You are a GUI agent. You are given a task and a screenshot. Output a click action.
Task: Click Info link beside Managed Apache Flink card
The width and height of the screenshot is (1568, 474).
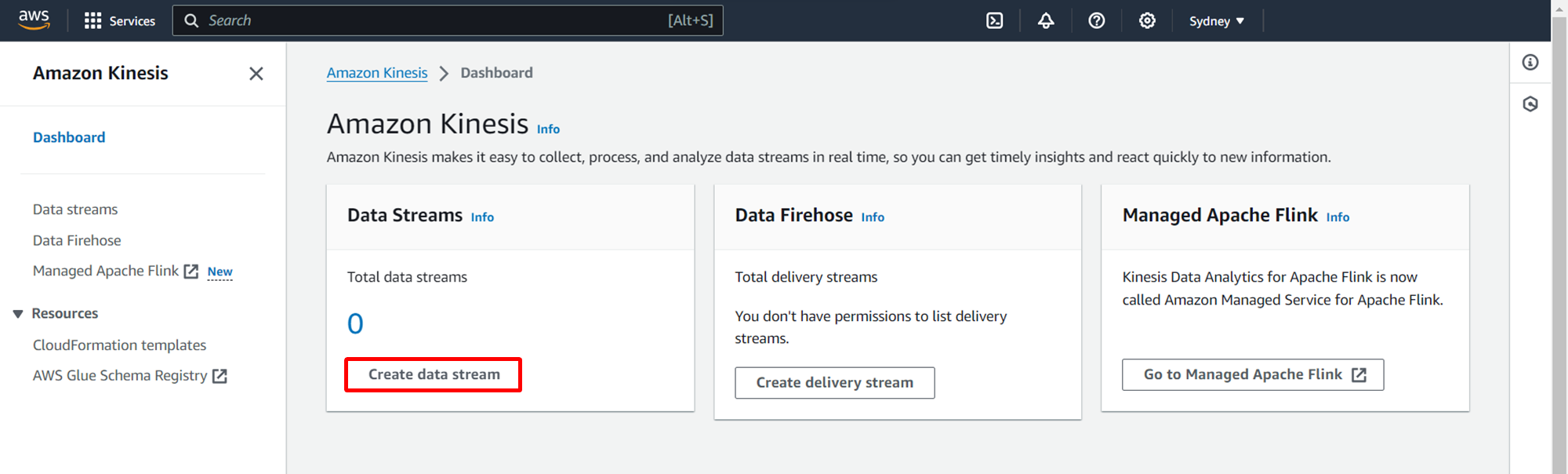[x=1338, y=217]
